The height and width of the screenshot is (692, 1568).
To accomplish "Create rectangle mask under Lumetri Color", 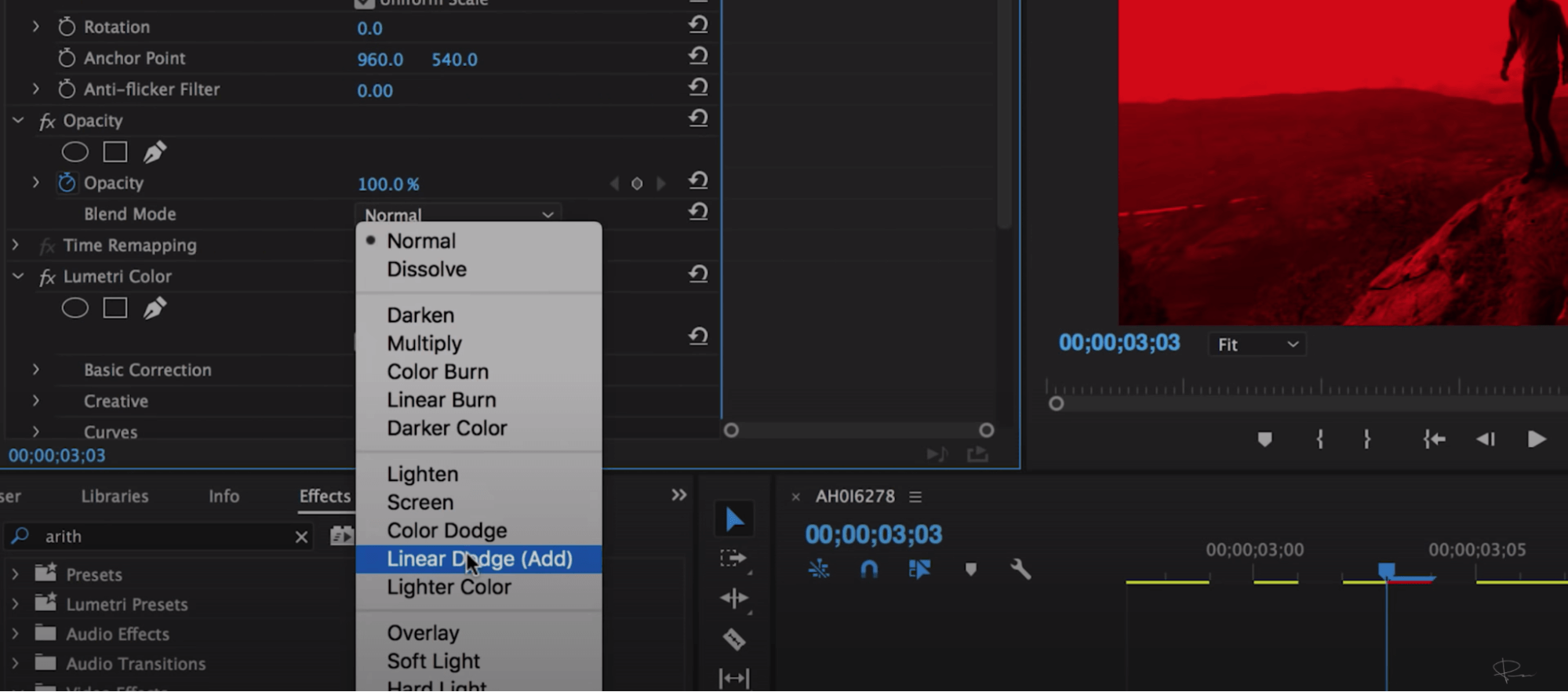I will [x=115, y=308].
